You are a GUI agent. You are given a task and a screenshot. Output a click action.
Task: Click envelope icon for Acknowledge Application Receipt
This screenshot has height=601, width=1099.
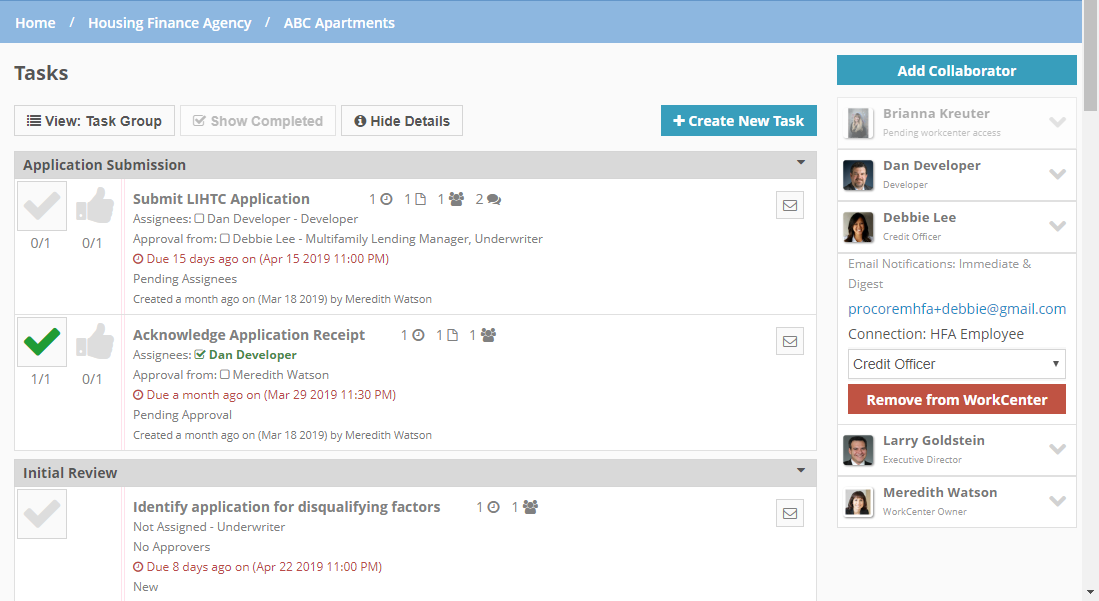[x=790, y=342]
